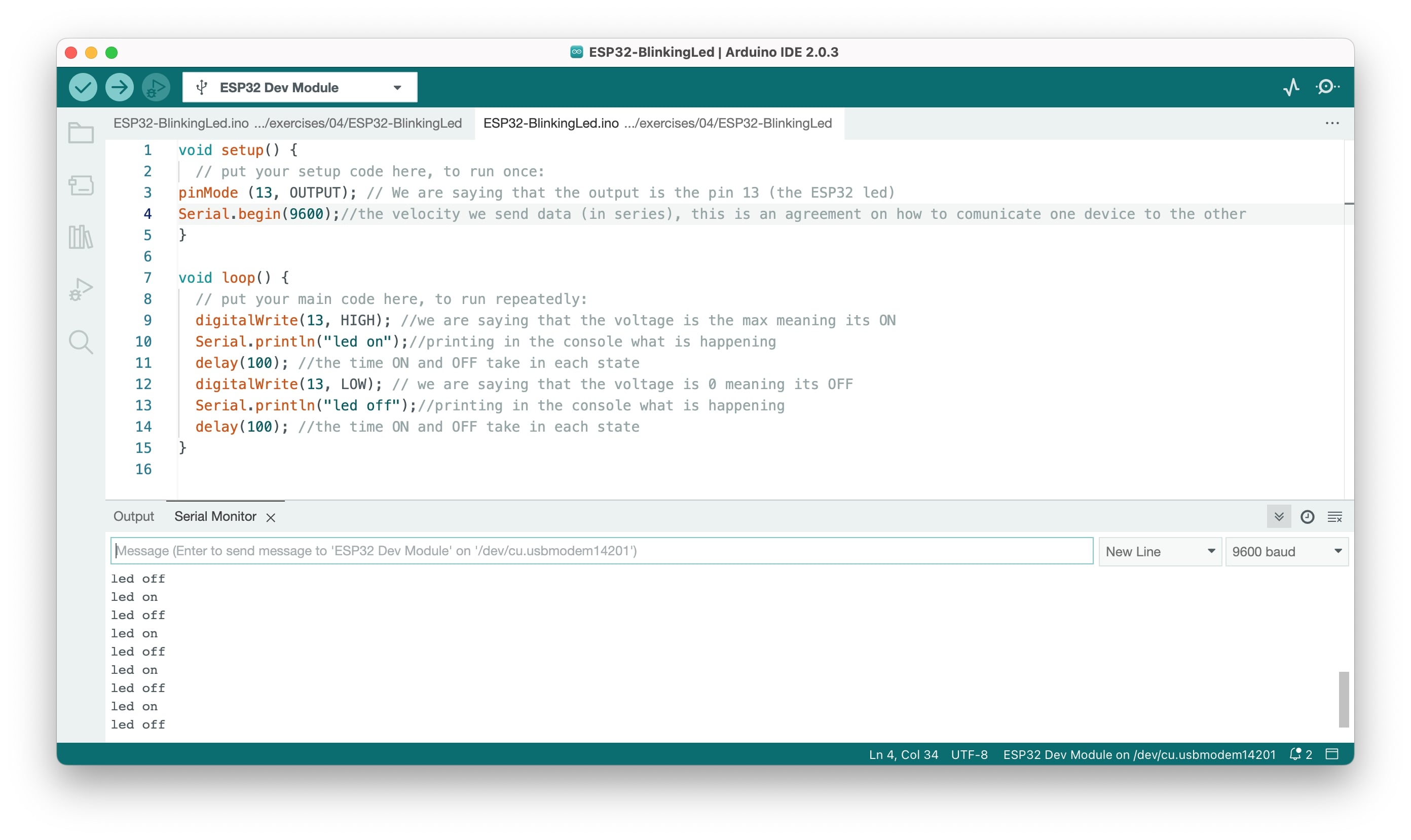Click the Upload arrow button
Screen dimensions: 1411x840
tap(120, 87)
